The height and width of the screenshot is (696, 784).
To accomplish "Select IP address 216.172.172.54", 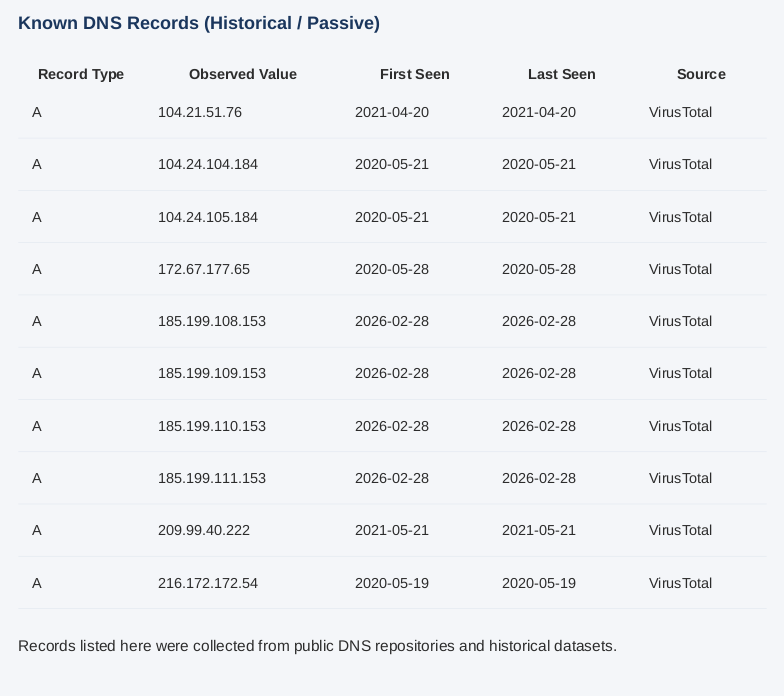I will (x=208, y=583).
